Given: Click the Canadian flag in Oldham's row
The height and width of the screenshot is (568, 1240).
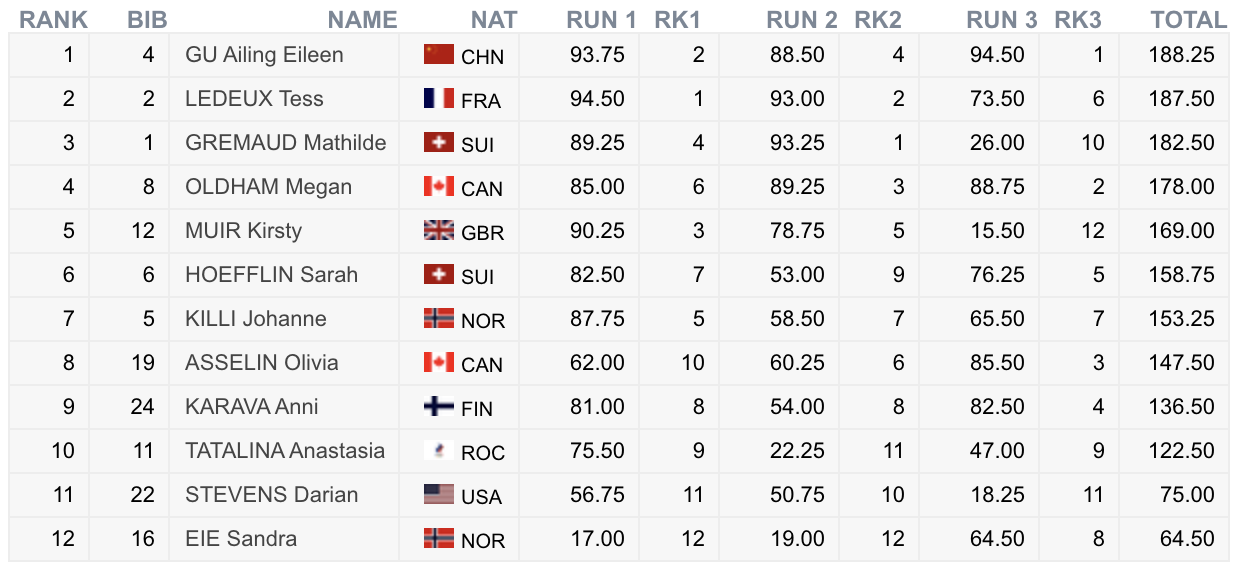Looking at the screenshot, I should 439,187.
